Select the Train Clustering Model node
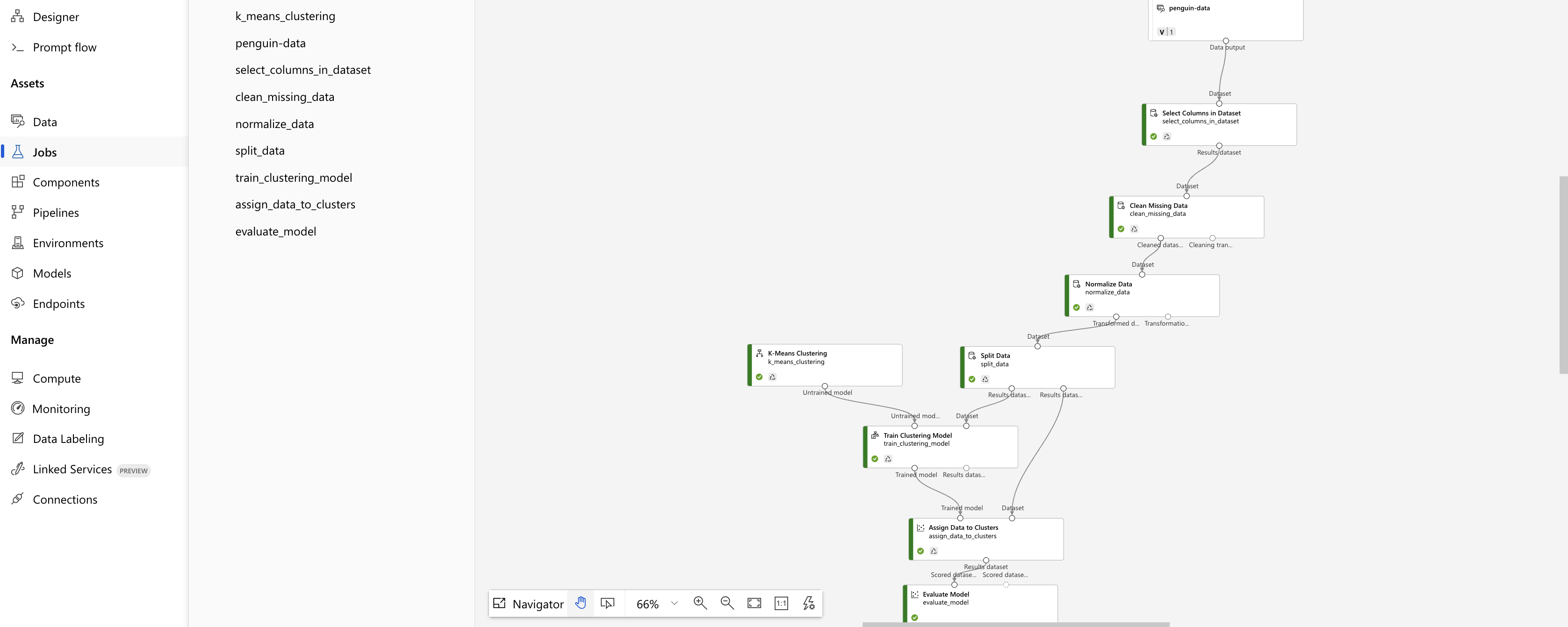Screen dimensions: 1568x627 click(x=941, y=447)
